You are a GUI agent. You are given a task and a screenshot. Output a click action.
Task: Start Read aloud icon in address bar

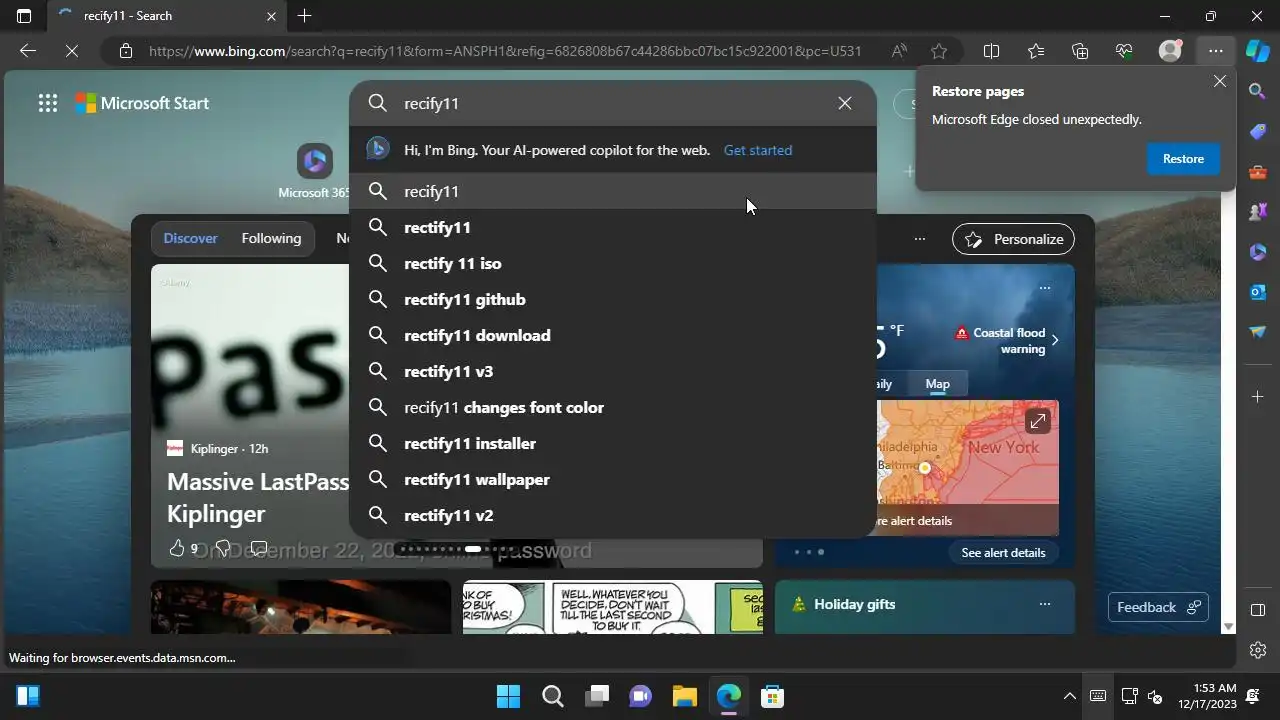click(x=899, y=51)
